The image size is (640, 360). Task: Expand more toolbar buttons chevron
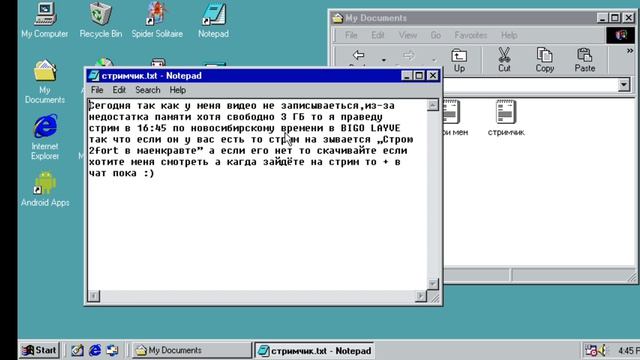(630, 51)
